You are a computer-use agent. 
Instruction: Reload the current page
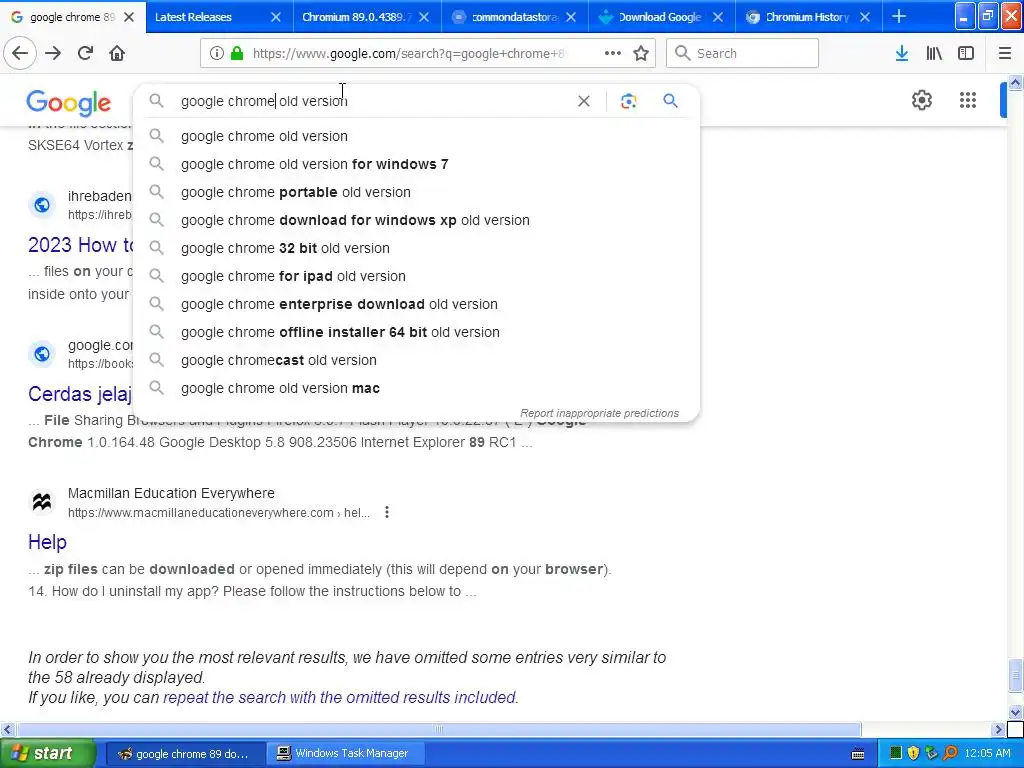point(86,53)
